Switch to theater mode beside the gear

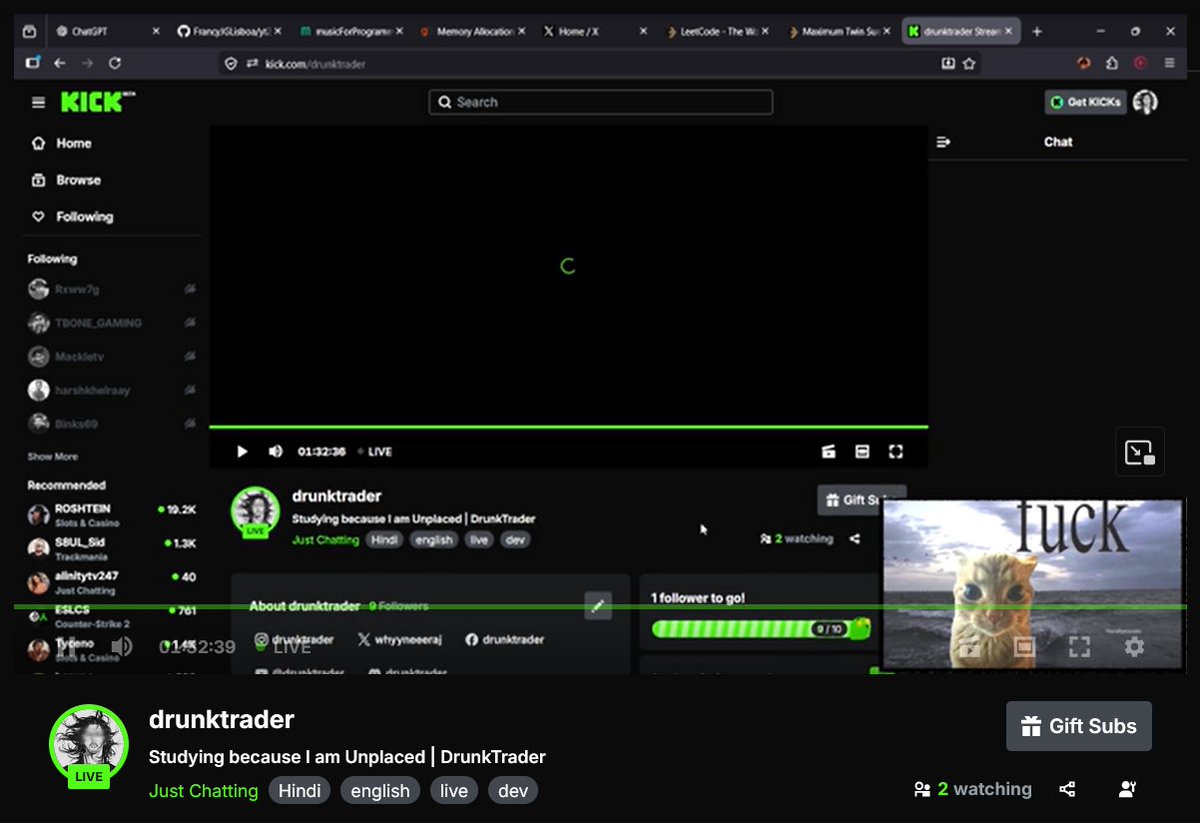coord(1024,647)
